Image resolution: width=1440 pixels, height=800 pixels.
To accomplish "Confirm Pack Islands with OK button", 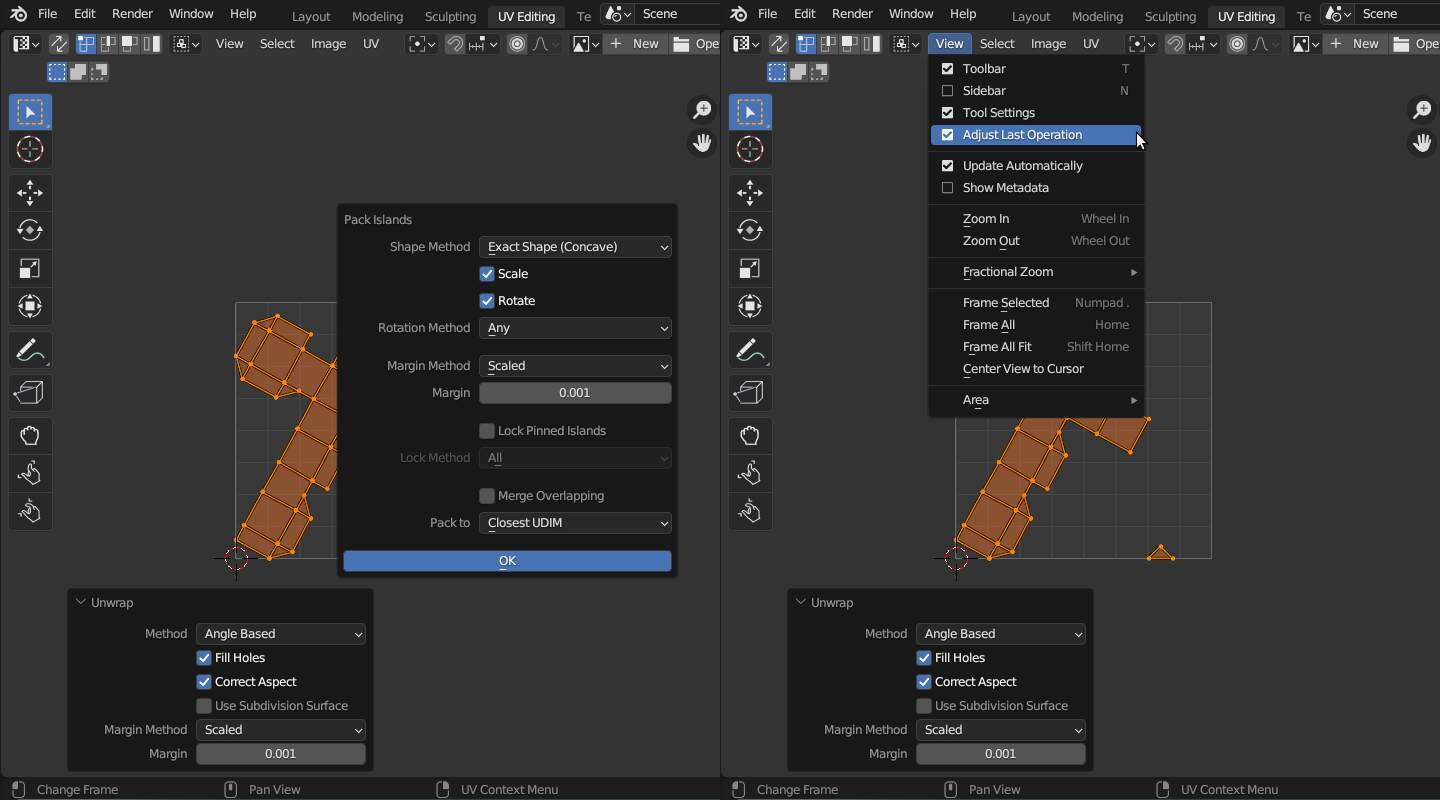I will (507, 561).
